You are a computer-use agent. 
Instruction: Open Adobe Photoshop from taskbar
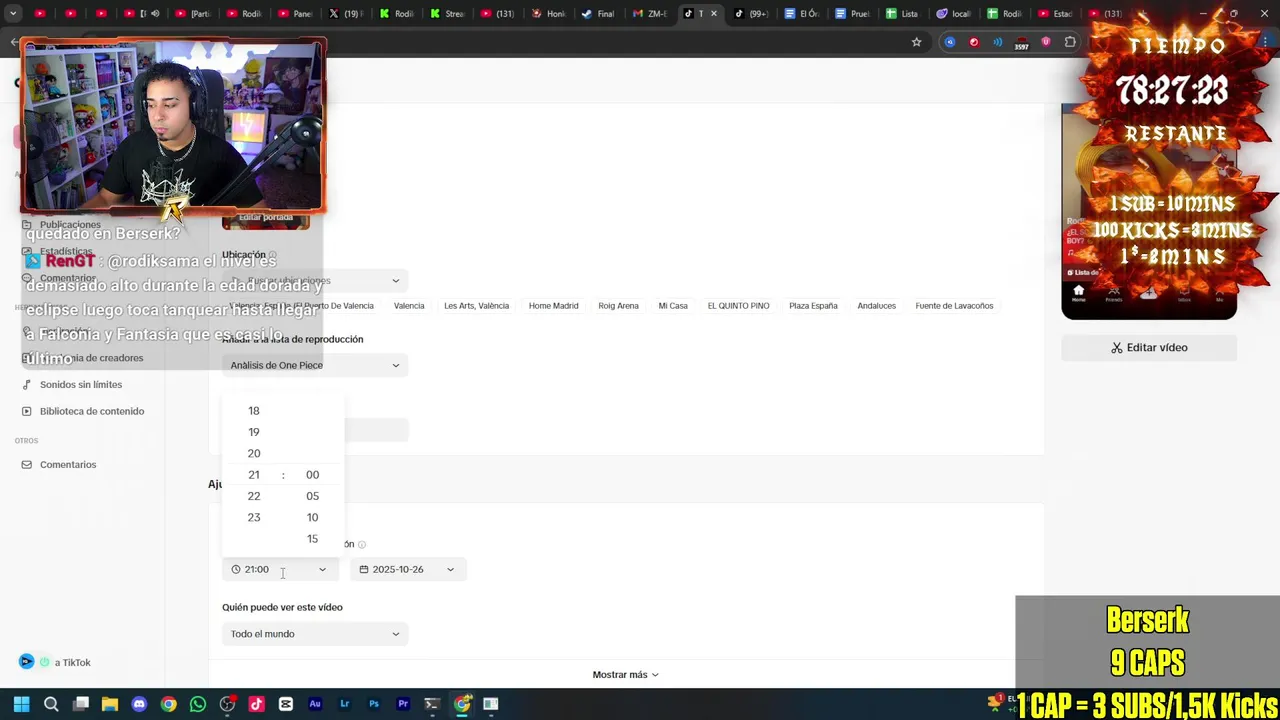(374, 704)
